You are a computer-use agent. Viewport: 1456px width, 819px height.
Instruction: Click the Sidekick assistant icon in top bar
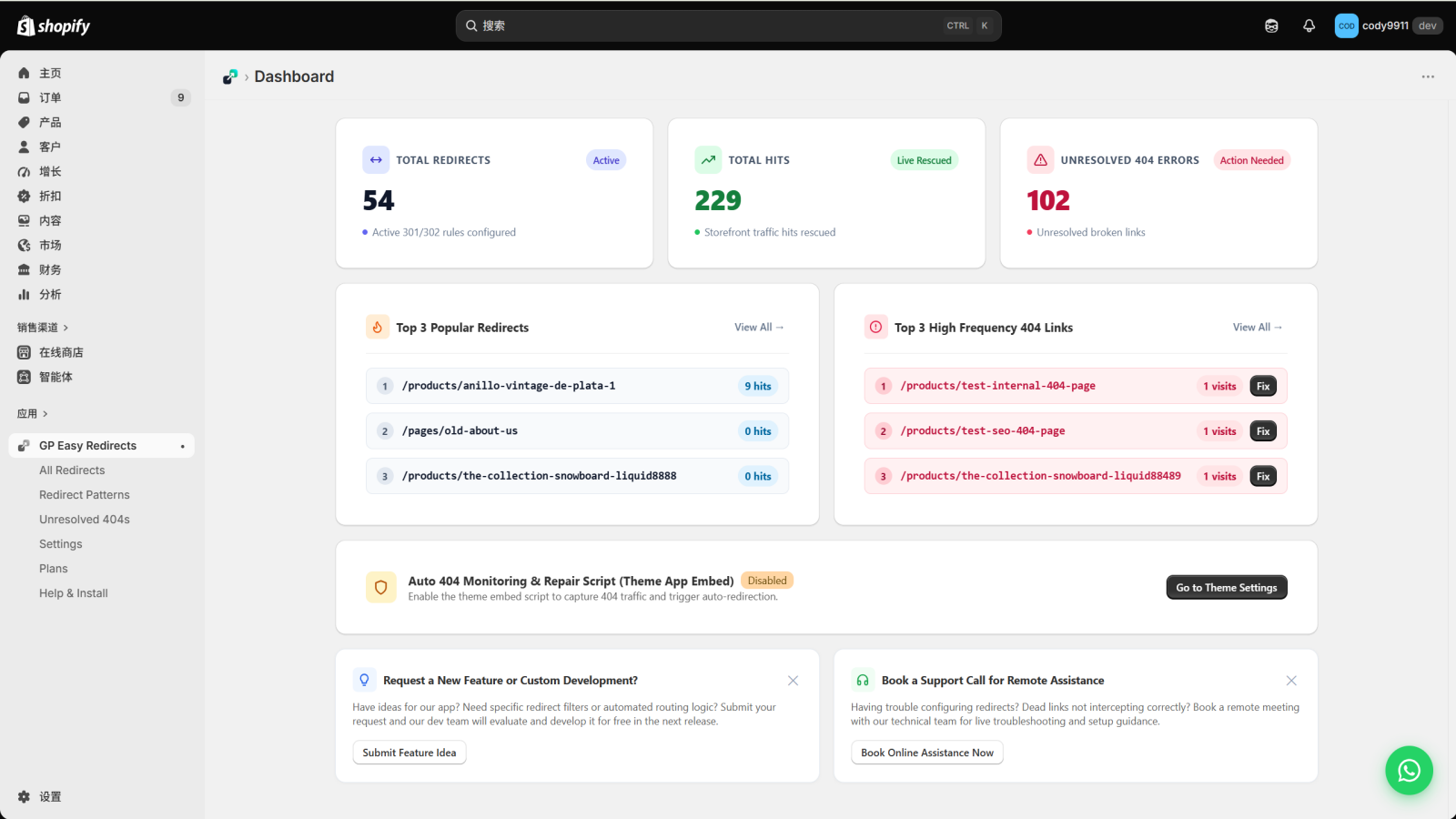(x=1271, y=25)
